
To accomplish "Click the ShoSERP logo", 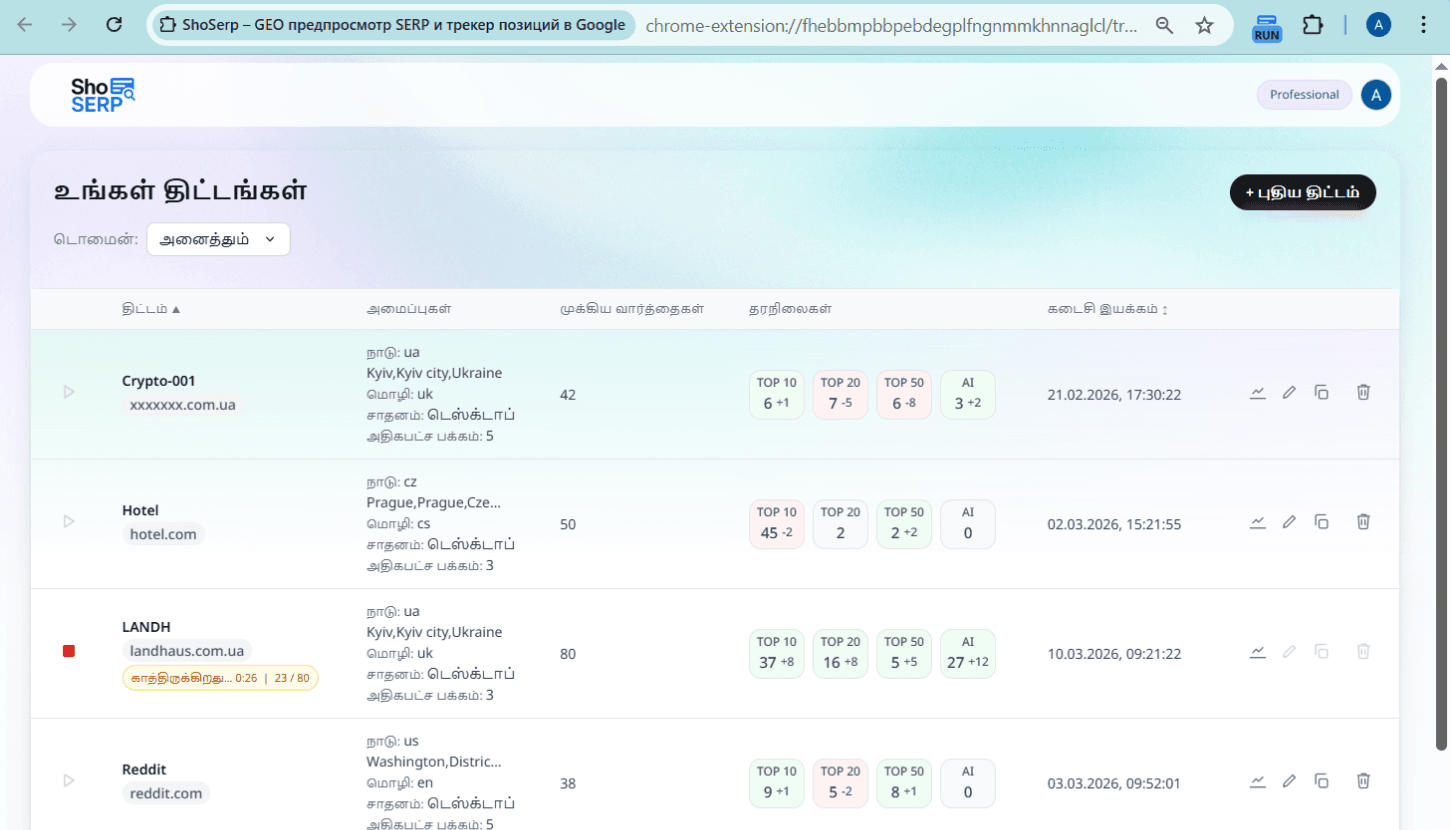I will click(x=102, y=95).
